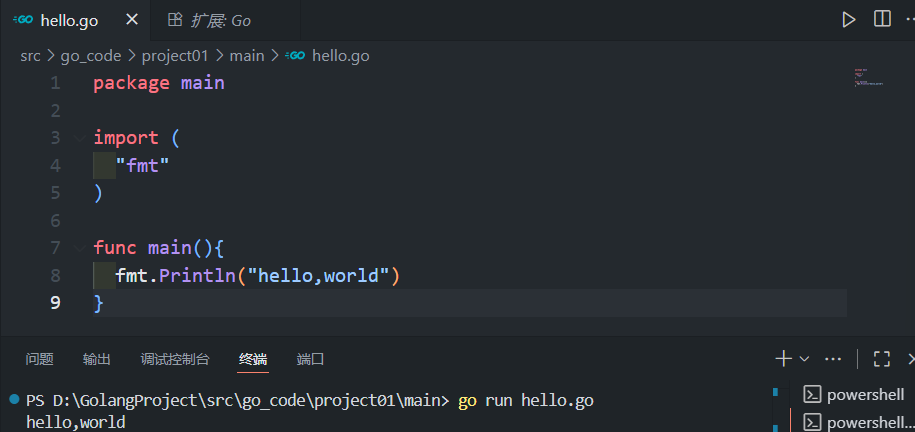Viewport: 915px width, 432px height.
Task: Collapse the import block fold arrow
Action: click(x=80, y=138)
